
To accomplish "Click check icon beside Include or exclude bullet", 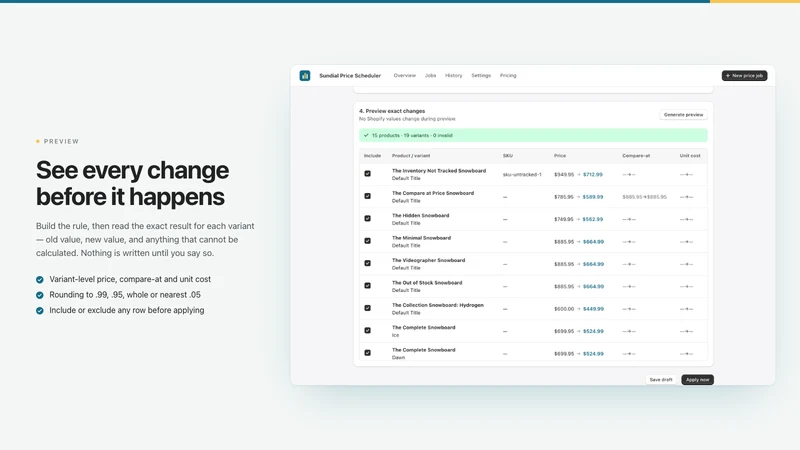I will tap(40, 311).
